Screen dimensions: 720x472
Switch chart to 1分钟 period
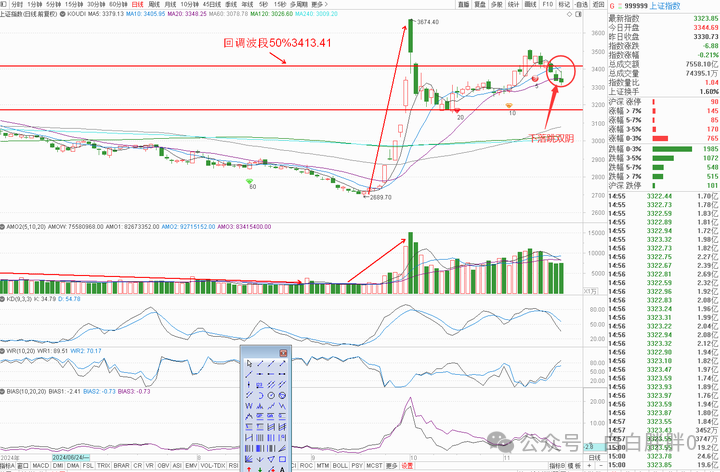coord(35,4)
